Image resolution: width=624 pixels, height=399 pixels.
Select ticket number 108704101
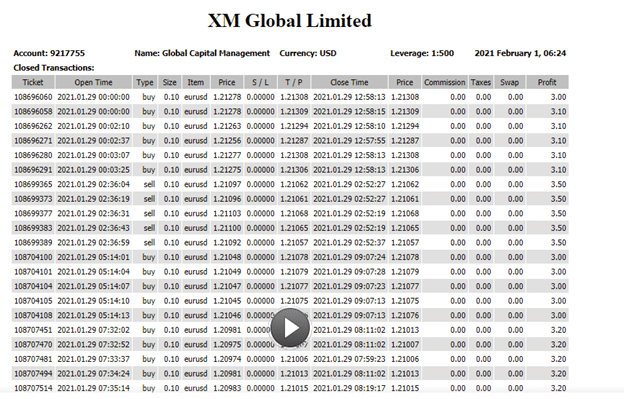pos(33,272)
